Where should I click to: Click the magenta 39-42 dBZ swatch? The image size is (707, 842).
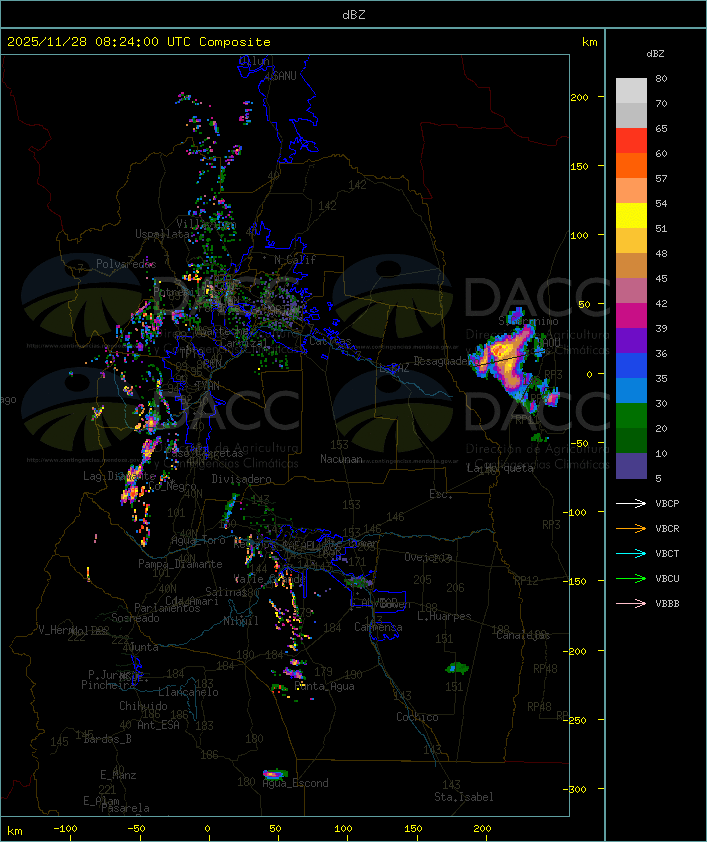click(631, 315)
